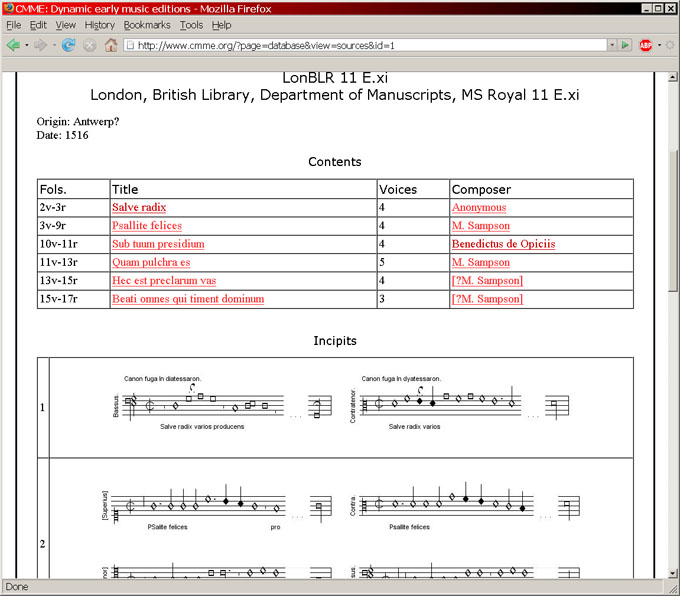Click the Firefox logo in the title bar
This screenshot has height=596, width=680.
[8, 8]
